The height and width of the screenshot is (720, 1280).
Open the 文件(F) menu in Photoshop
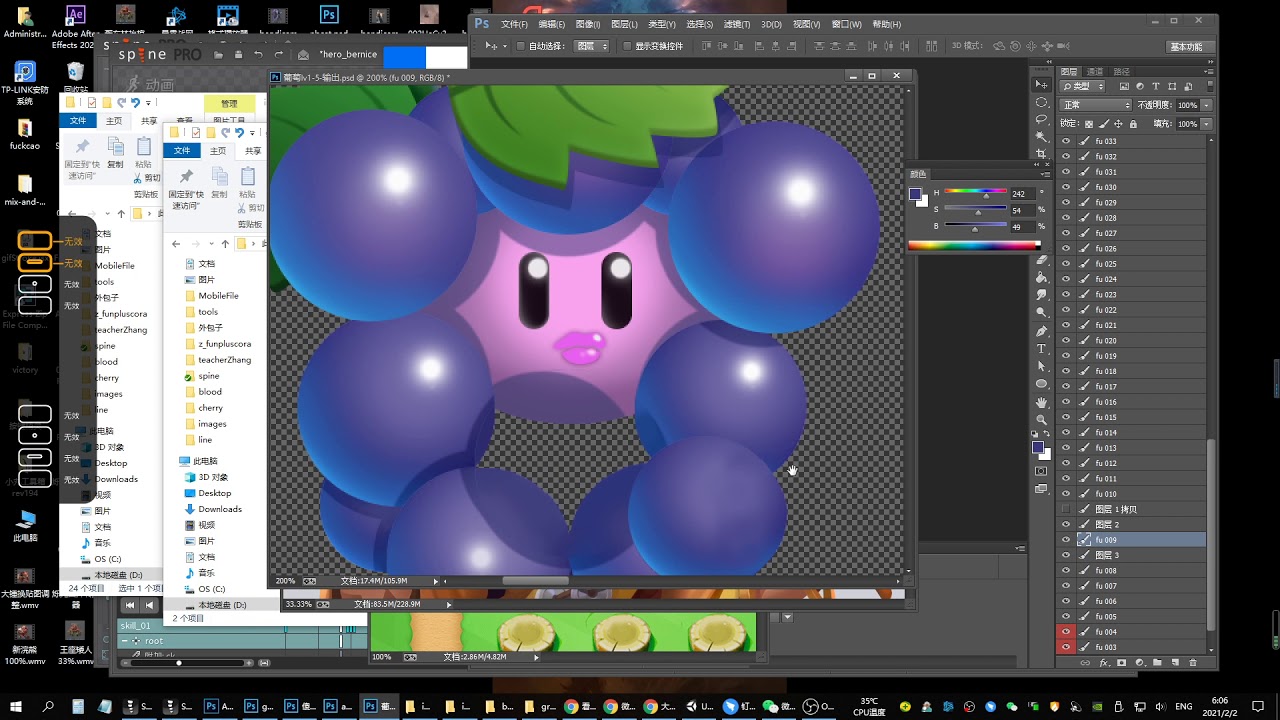pyautogui.click(x=514, y=24)
